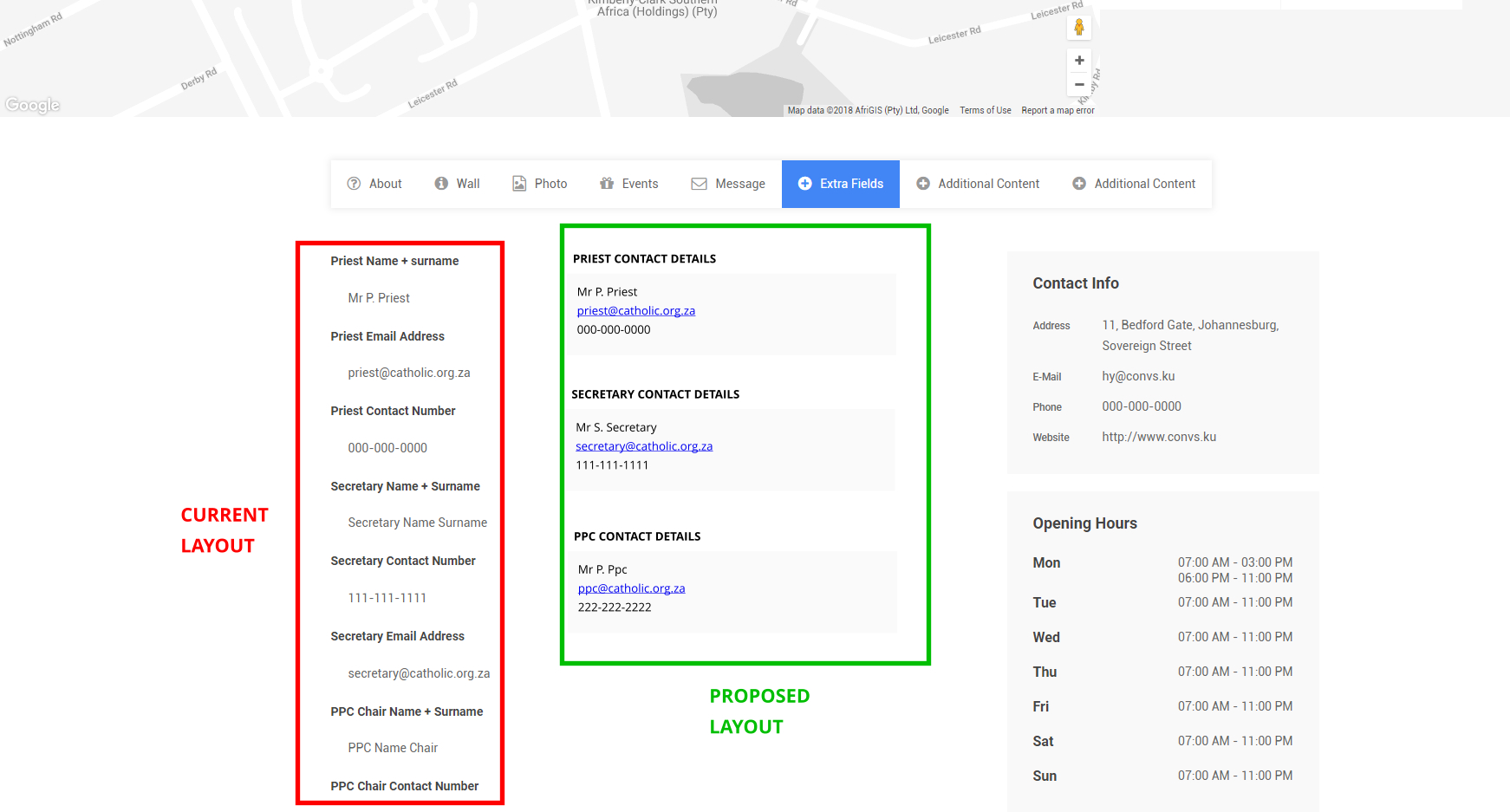Click the secretary@catholic.org.za link

(x=644, y=445)
